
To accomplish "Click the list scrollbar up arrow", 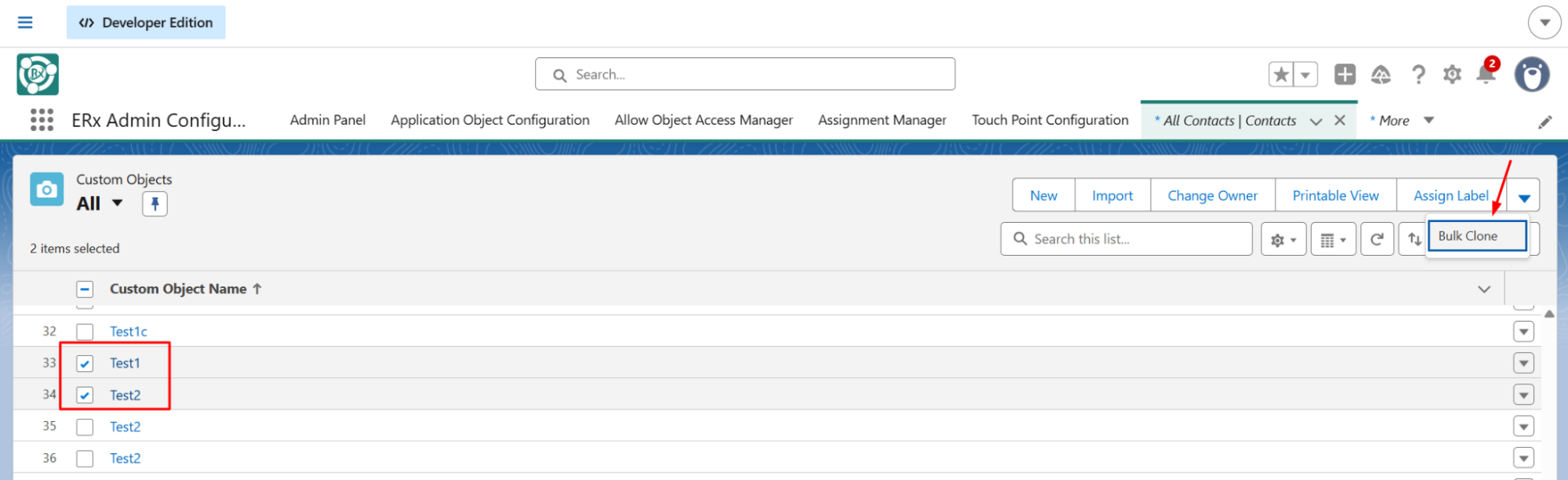I will coord(1549,314).
